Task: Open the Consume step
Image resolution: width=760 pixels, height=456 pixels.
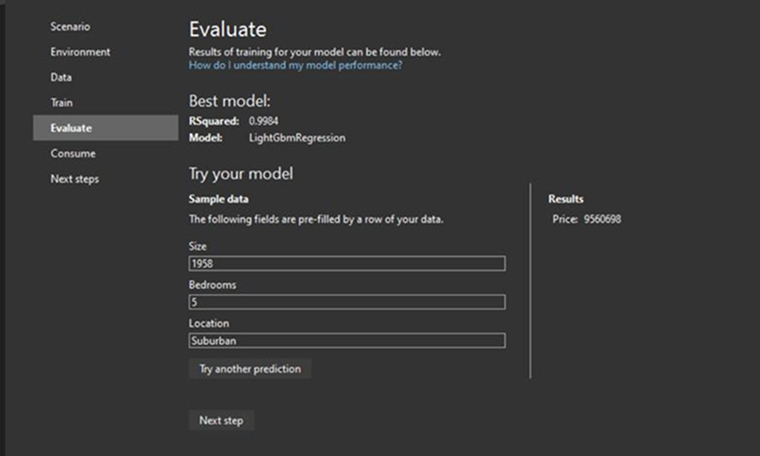Action: coord(73,154)
